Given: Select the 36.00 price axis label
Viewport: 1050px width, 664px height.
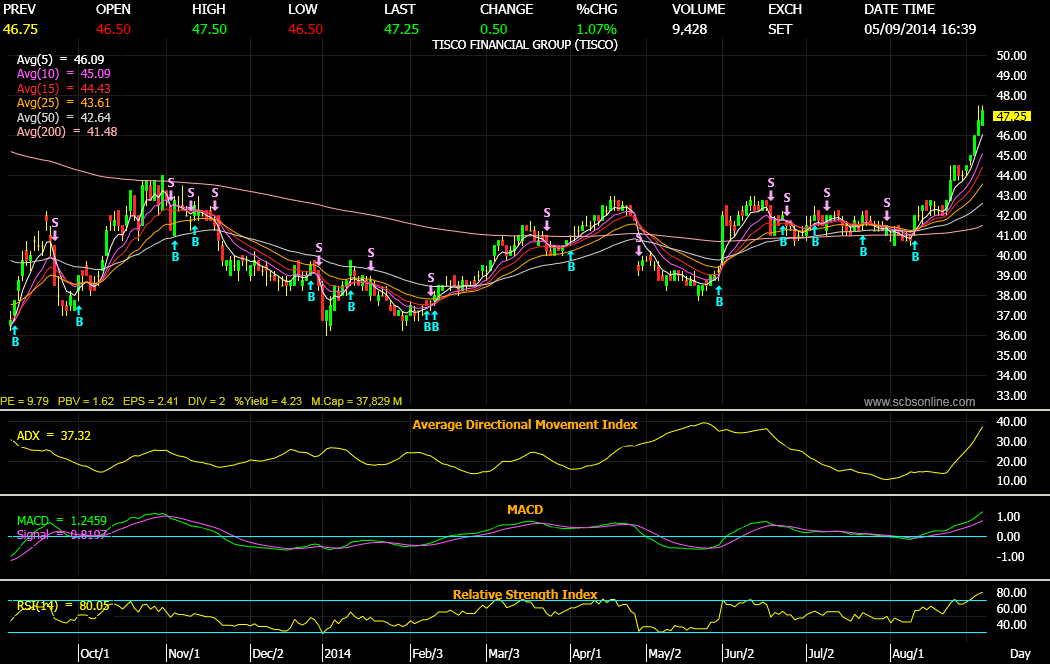Looking at the screenshot, I should [1011, 335].
